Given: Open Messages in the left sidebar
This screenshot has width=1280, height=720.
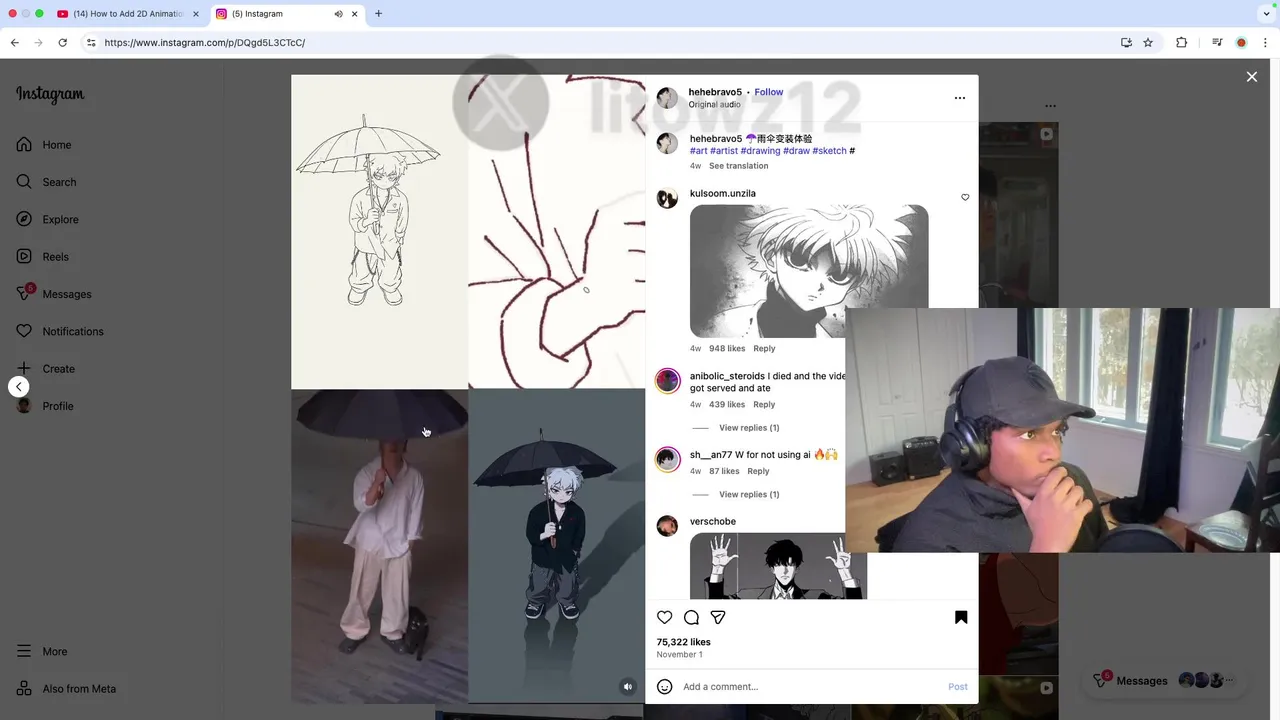Looking at the screenshot, I should (54, 294).
